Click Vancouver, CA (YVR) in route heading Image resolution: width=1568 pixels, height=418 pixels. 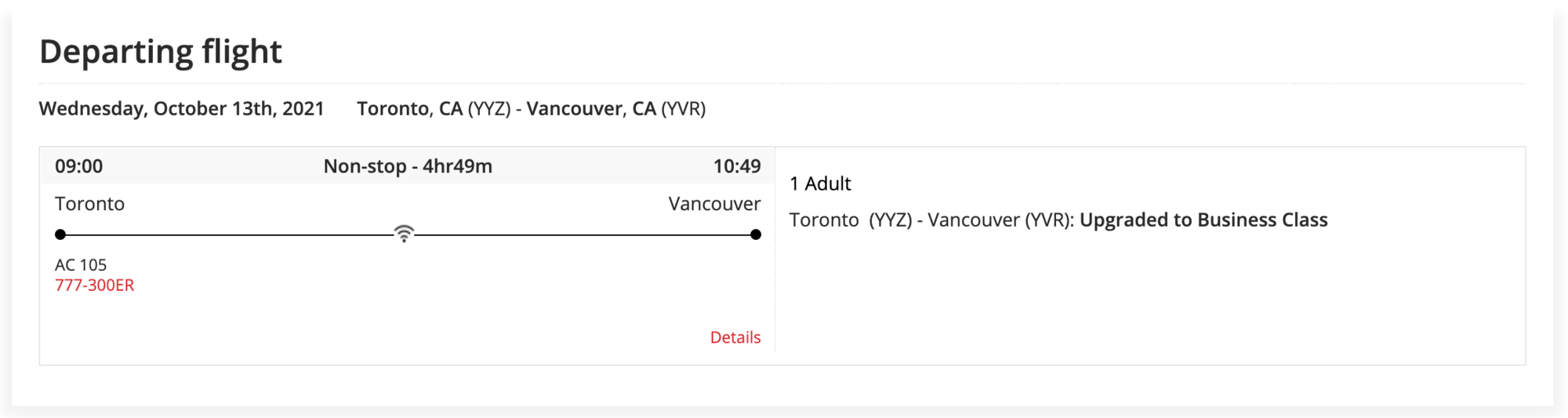click(616, 108)
